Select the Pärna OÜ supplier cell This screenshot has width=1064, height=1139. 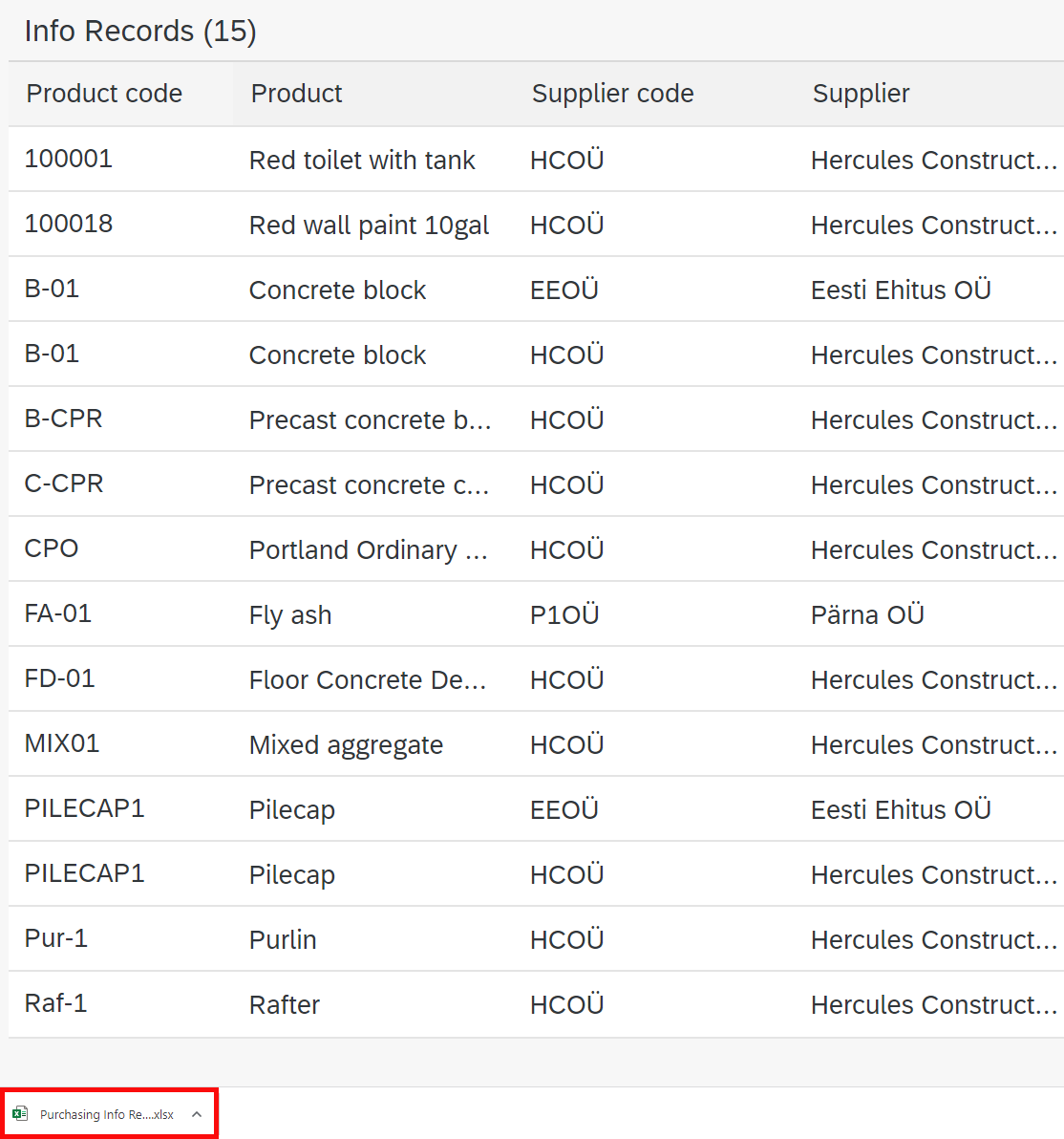pyautogui.click(x=867, y=614)
